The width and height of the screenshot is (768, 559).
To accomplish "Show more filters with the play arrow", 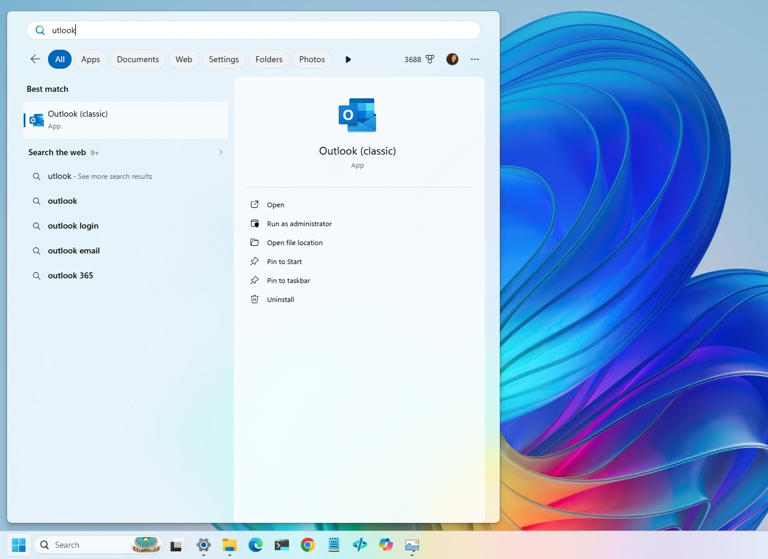I will (348, 59).
